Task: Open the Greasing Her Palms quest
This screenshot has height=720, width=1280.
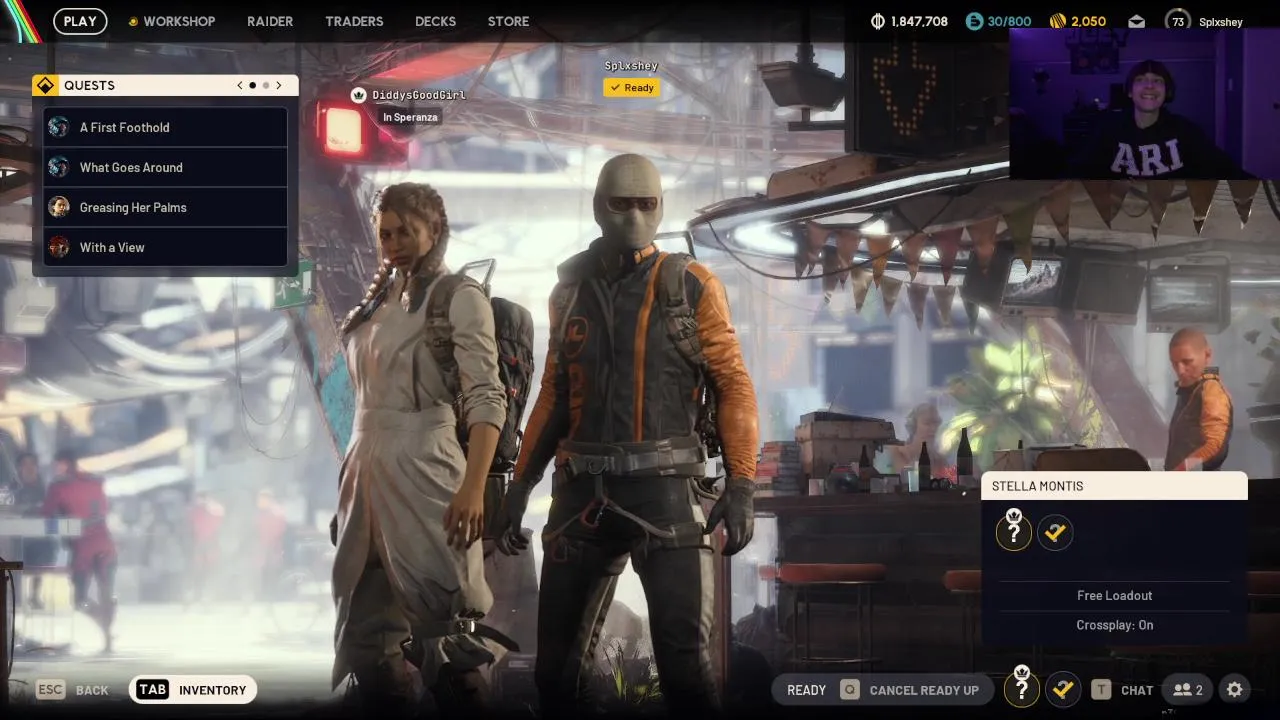Action: click(165, 207)
